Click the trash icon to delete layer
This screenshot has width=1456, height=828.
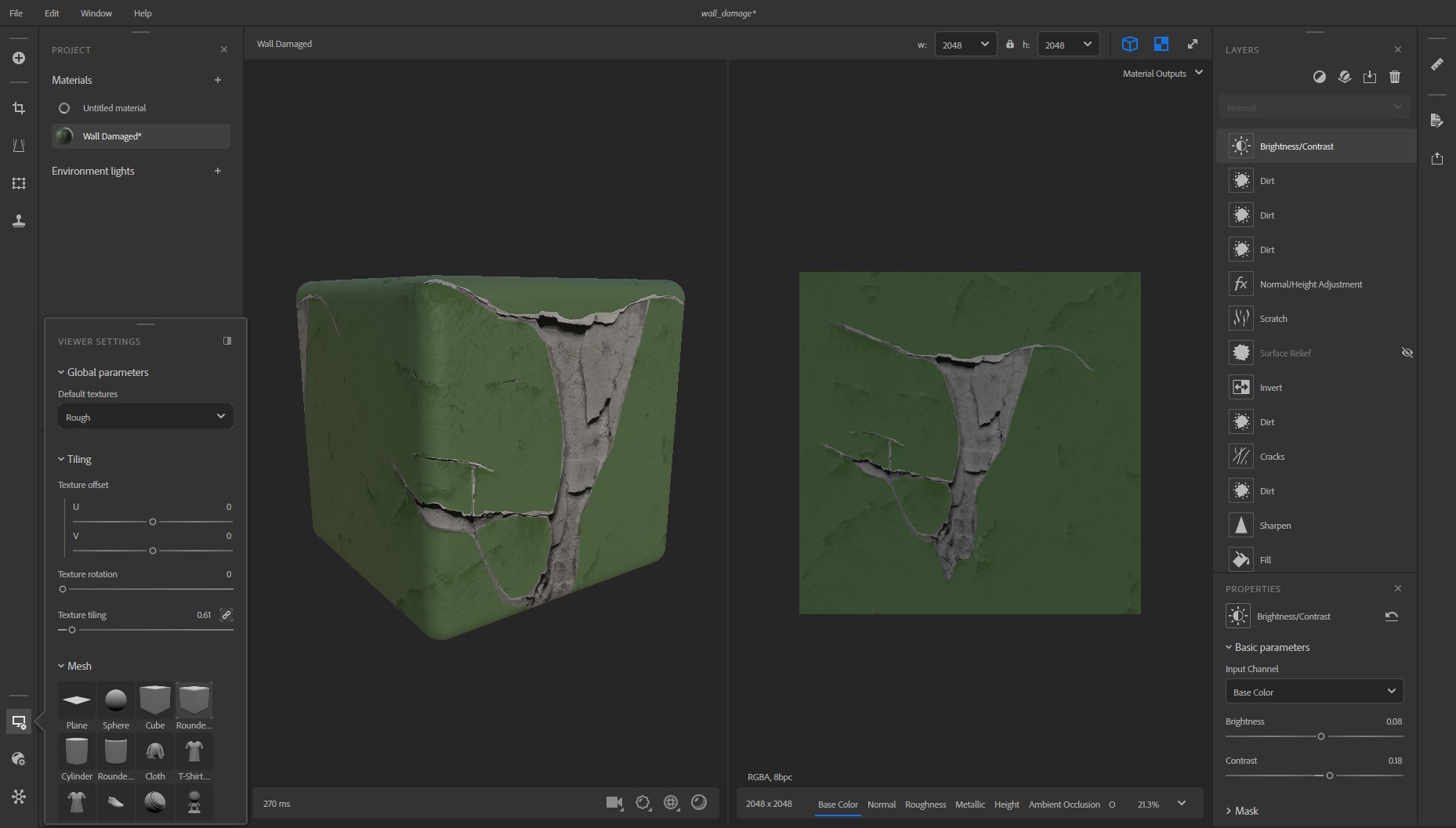coord(1394,77)
